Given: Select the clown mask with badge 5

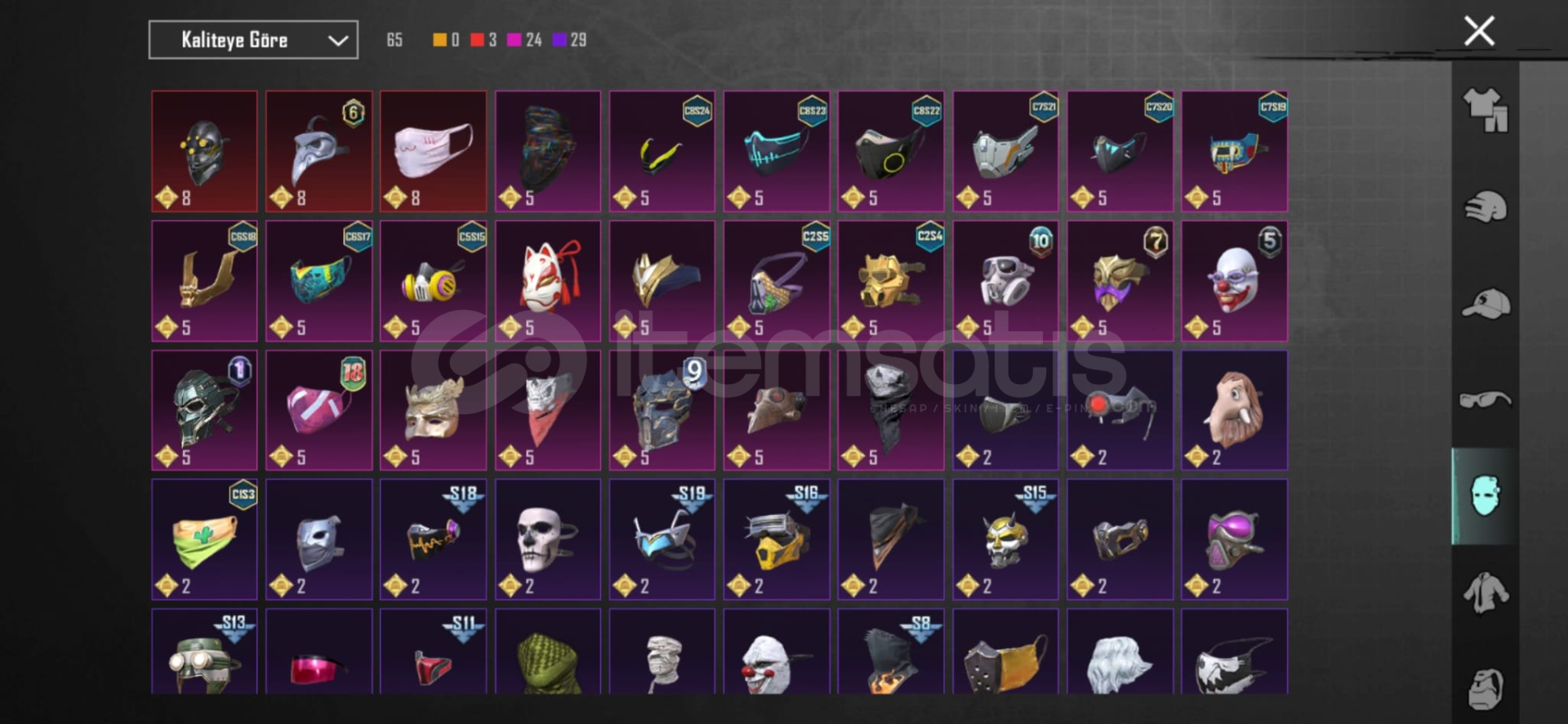Looking at the screenshot, I should pos(1235,281).
